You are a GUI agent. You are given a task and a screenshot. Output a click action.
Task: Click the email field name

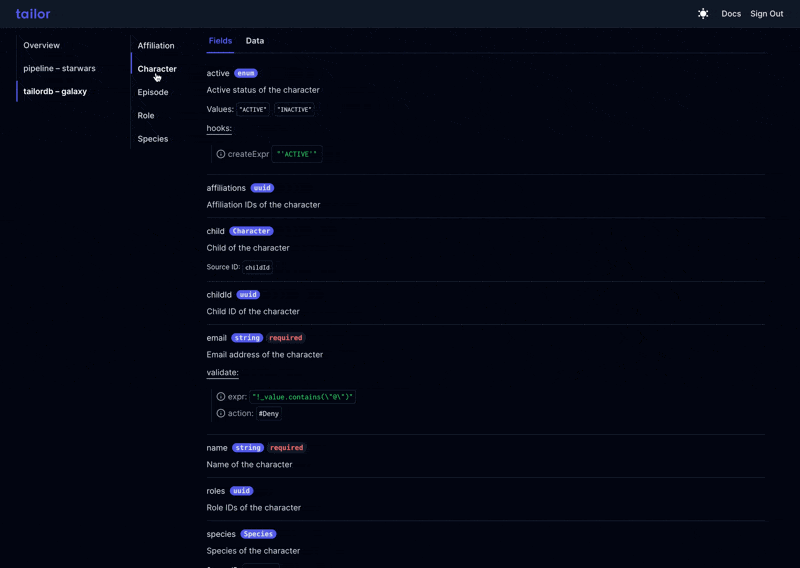216,338
